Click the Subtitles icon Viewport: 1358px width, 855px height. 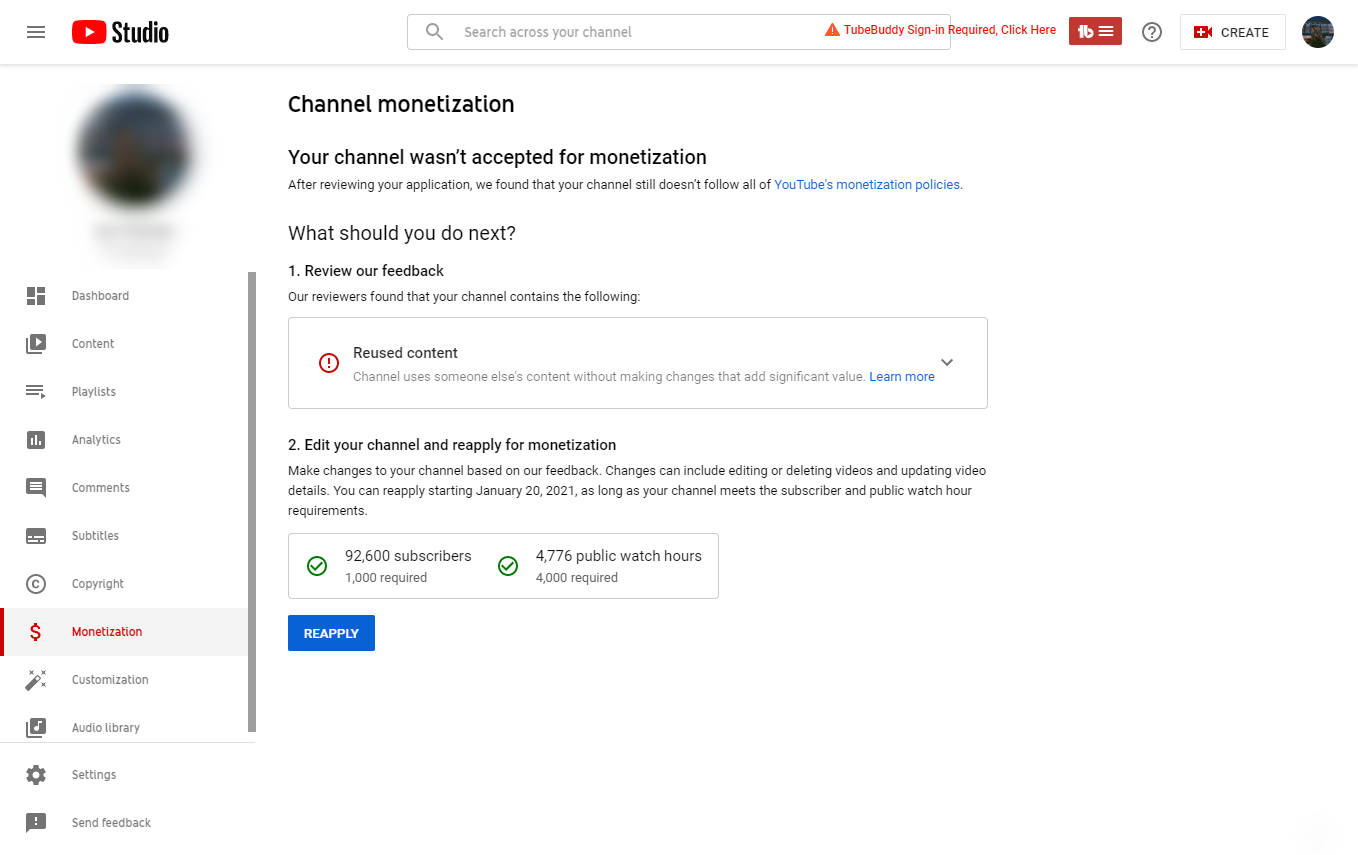coord(36,536)
